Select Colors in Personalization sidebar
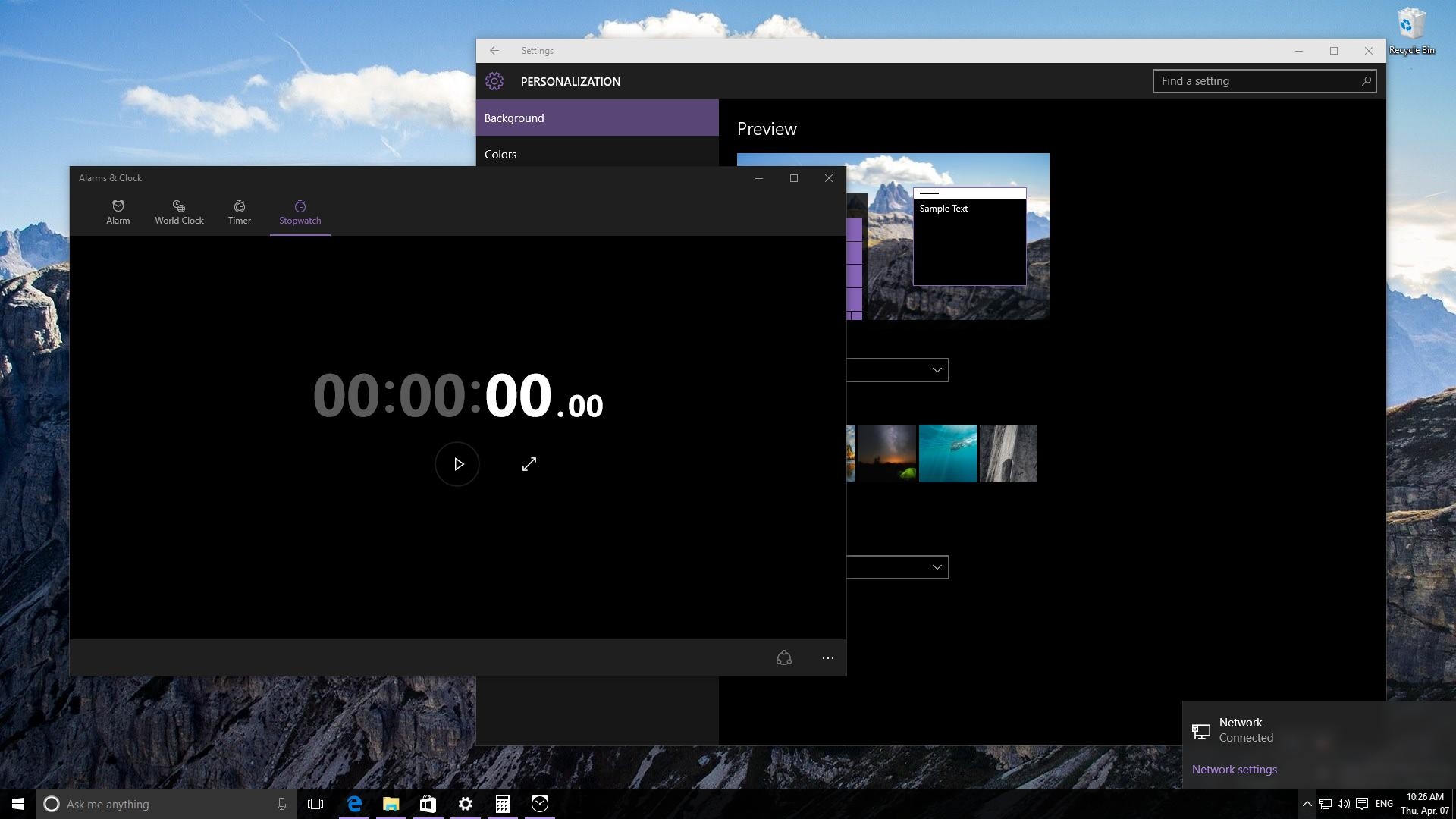The image size is (1456, 819). tap(501, 154)
